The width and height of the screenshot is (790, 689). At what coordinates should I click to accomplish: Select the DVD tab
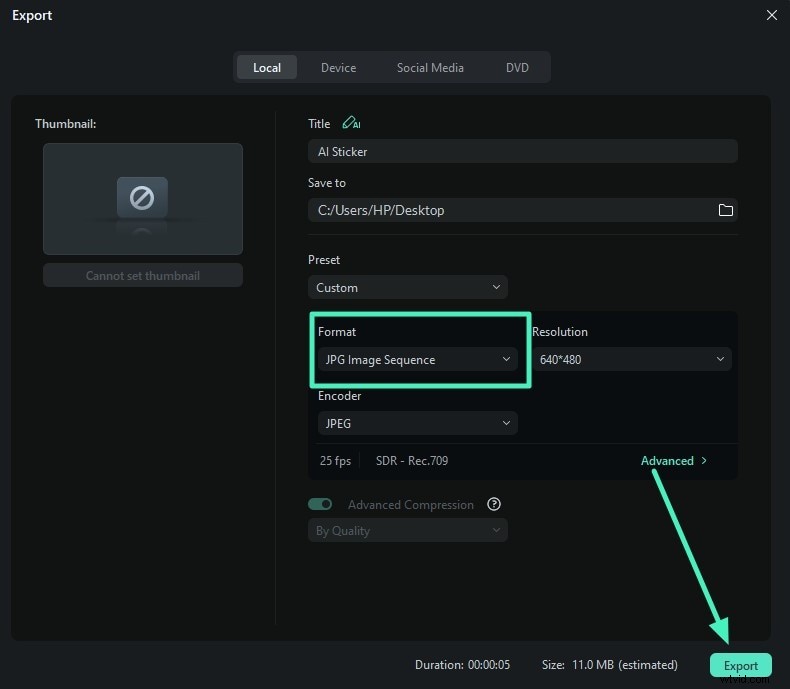tap(517, 68)
